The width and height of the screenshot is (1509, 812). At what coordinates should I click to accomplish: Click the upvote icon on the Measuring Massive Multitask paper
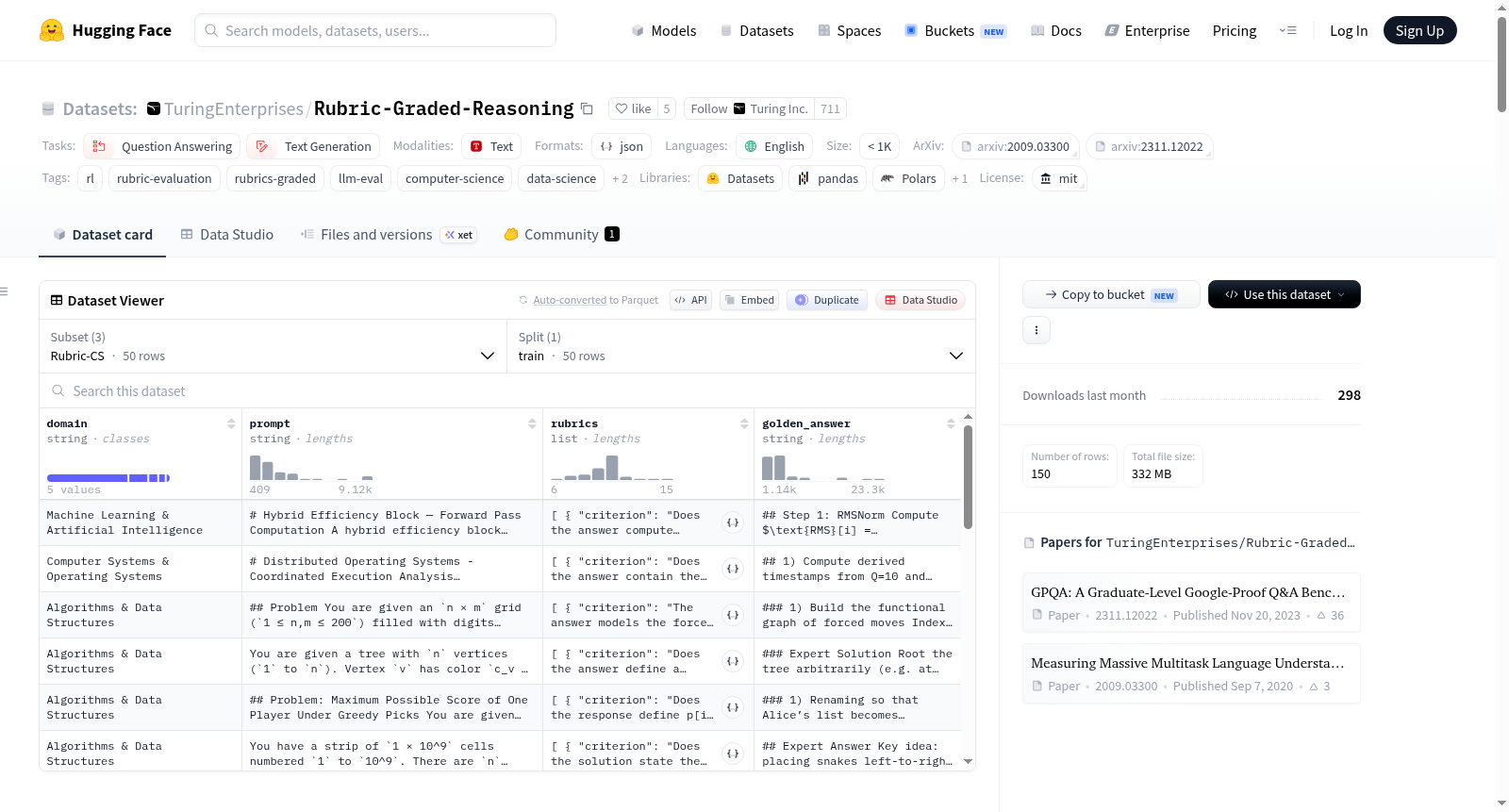click(x=1314, y=686)
